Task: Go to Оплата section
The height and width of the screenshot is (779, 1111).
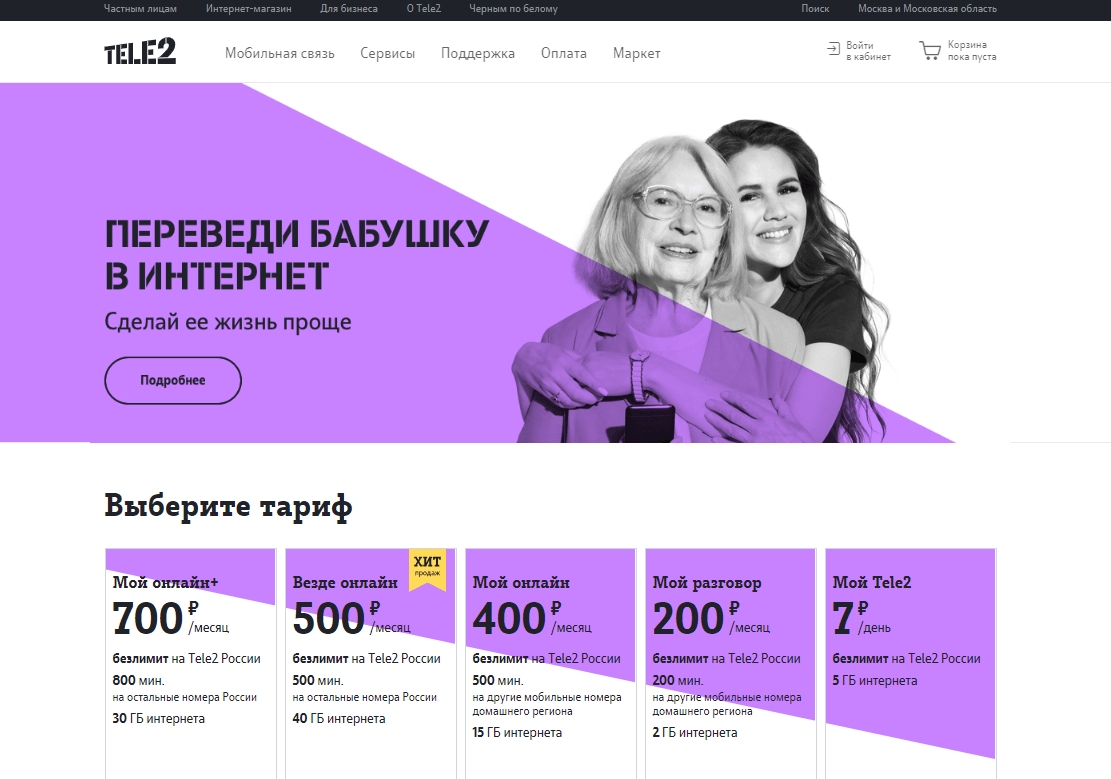Action: click(564, 53)
